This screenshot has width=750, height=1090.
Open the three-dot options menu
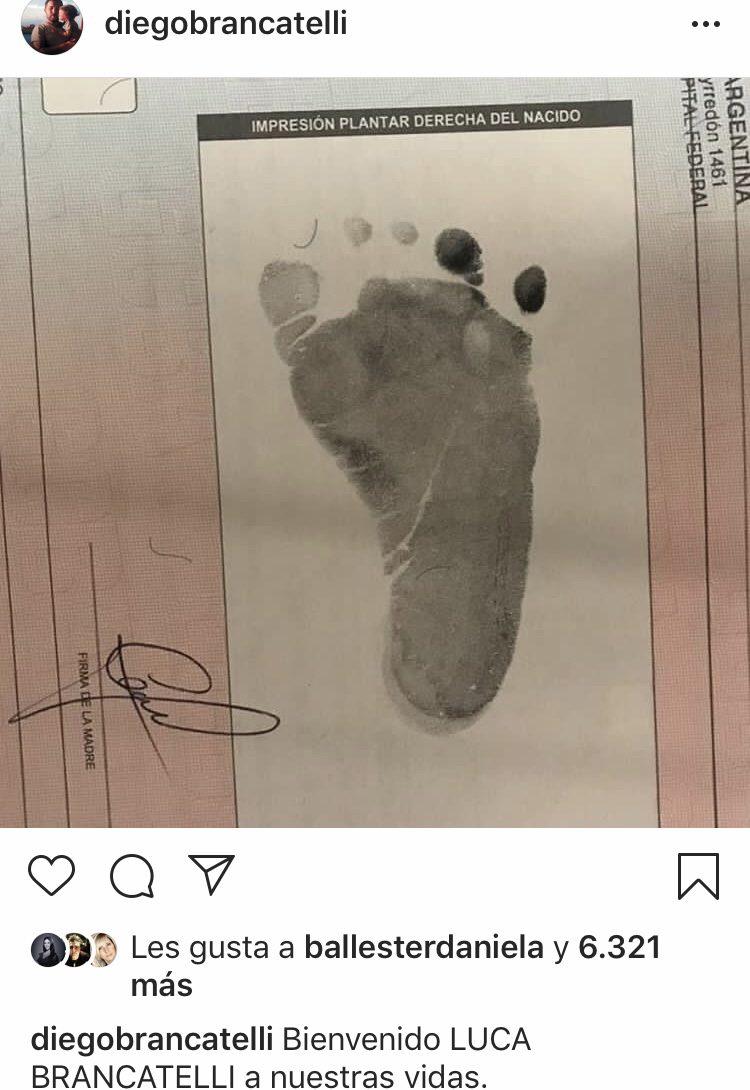tap(706, 24)
